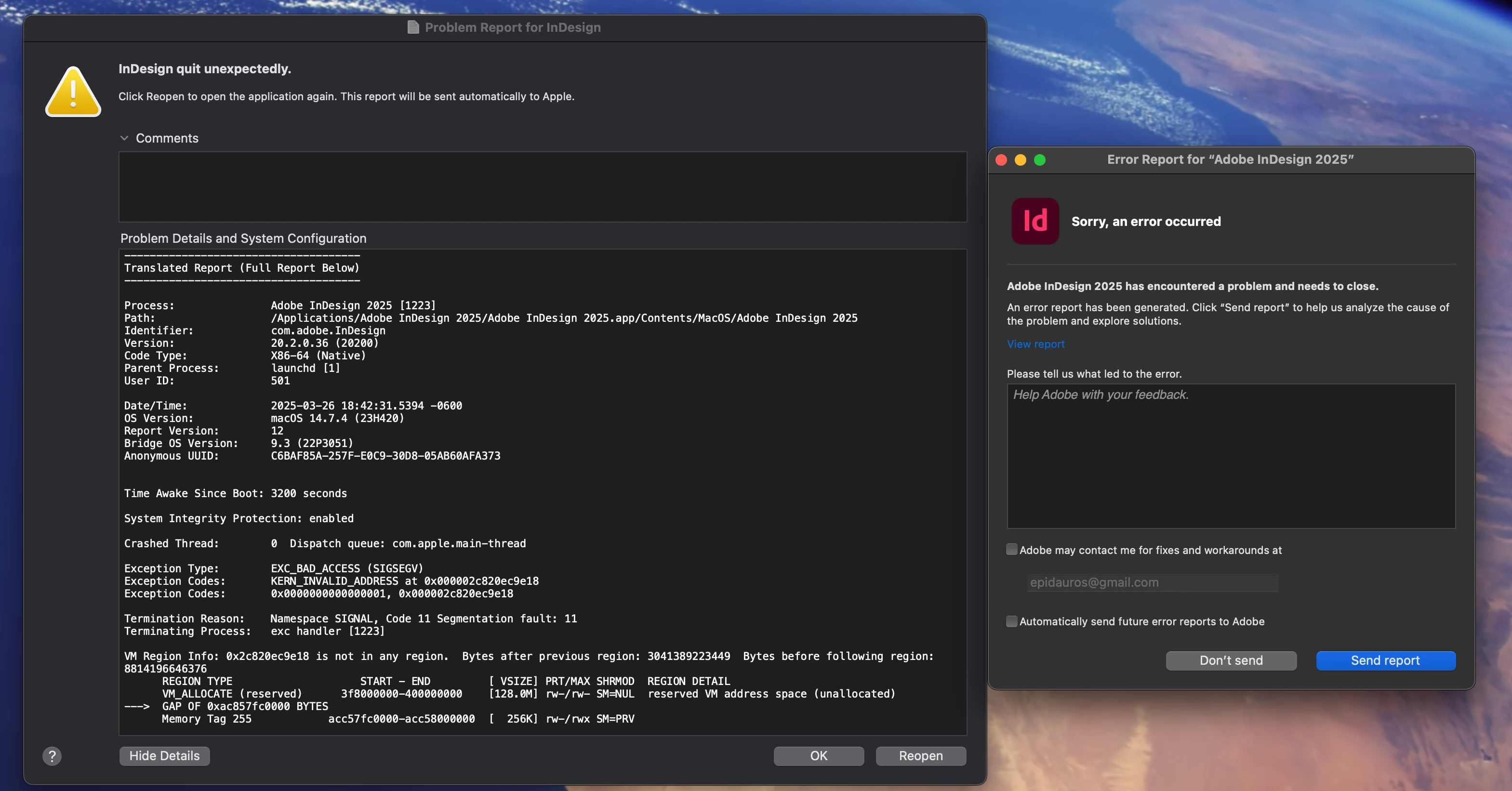The height and width of the screenshot is (791, 1512).
Task: Collapse the Comments disclosure chevron
Action: [124, 138]
